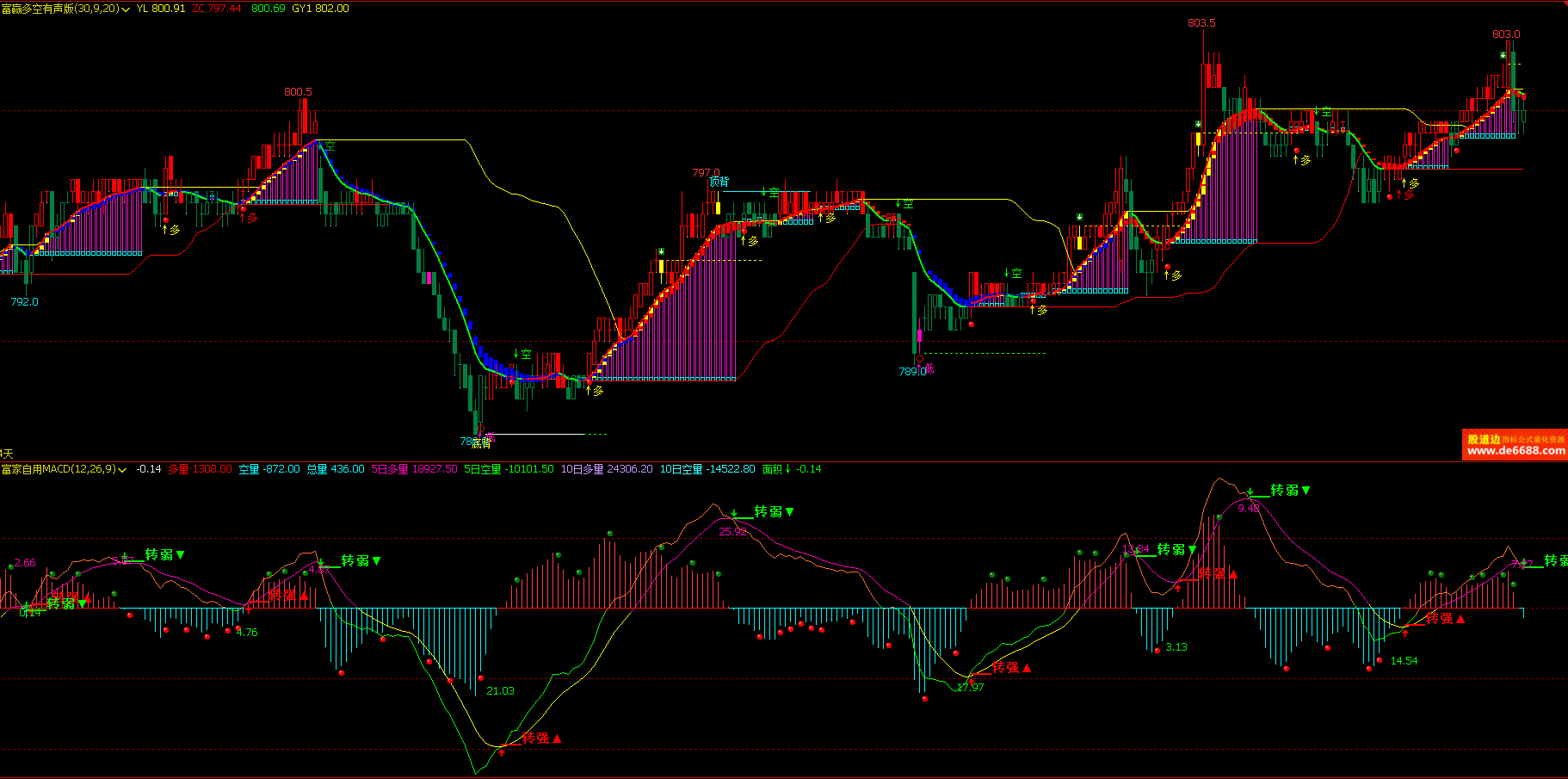The height and width of the screenshot is (779, 1568).
Task: Click the 转强▲ signal beside 17.97
Action: [1011, 667]
